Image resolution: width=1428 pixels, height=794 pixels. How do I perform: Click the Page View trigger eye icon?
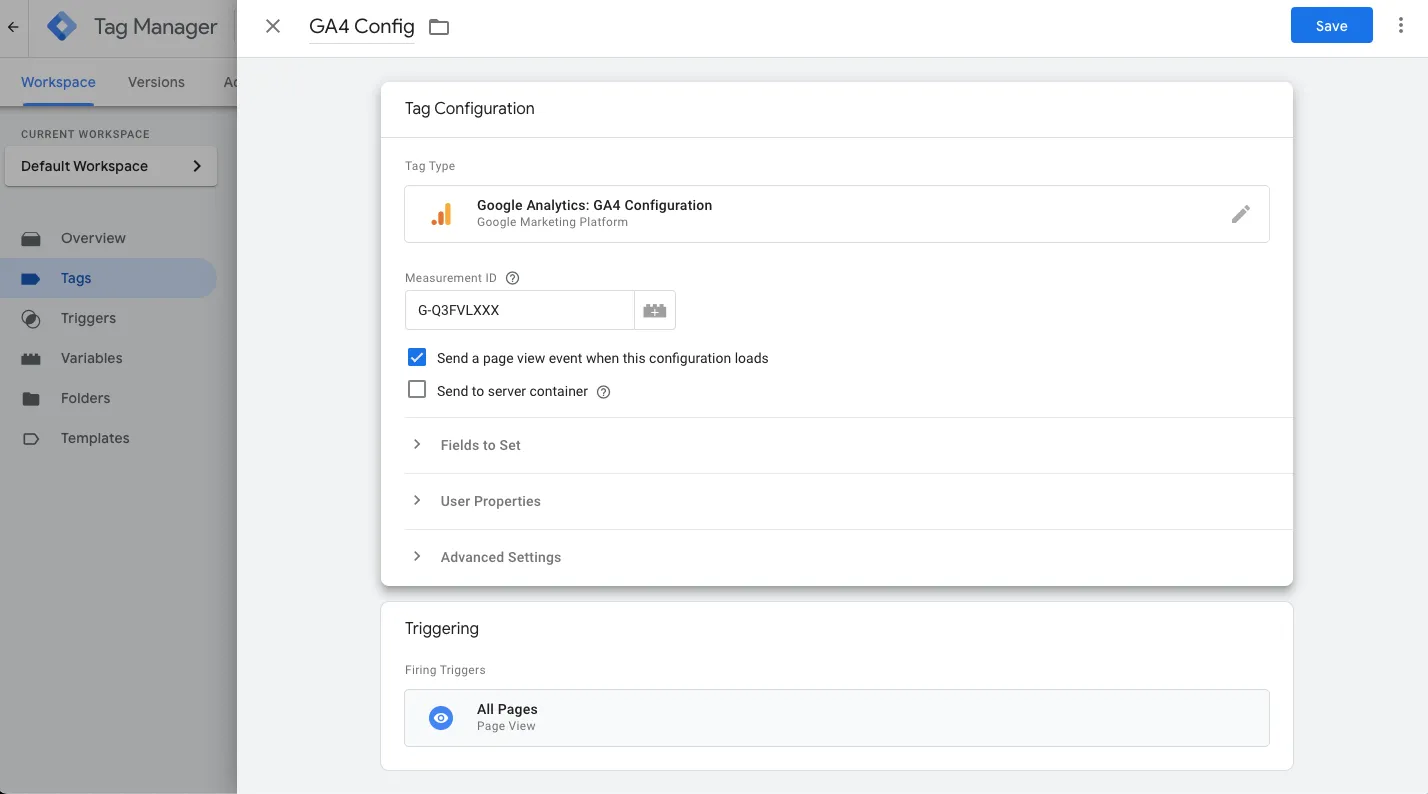coord(440,717)
